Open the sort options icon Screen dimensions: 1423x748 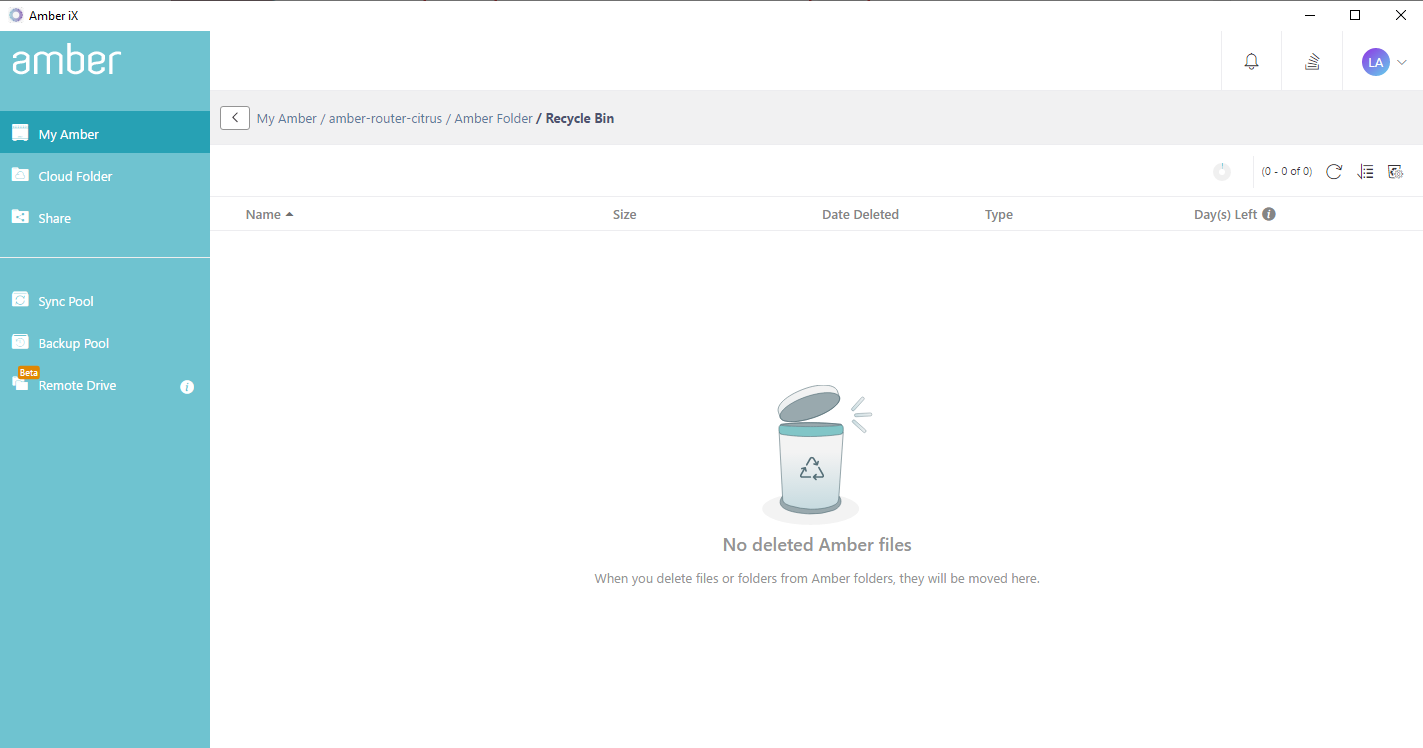pyautogui.click(x=1365, y=171)
